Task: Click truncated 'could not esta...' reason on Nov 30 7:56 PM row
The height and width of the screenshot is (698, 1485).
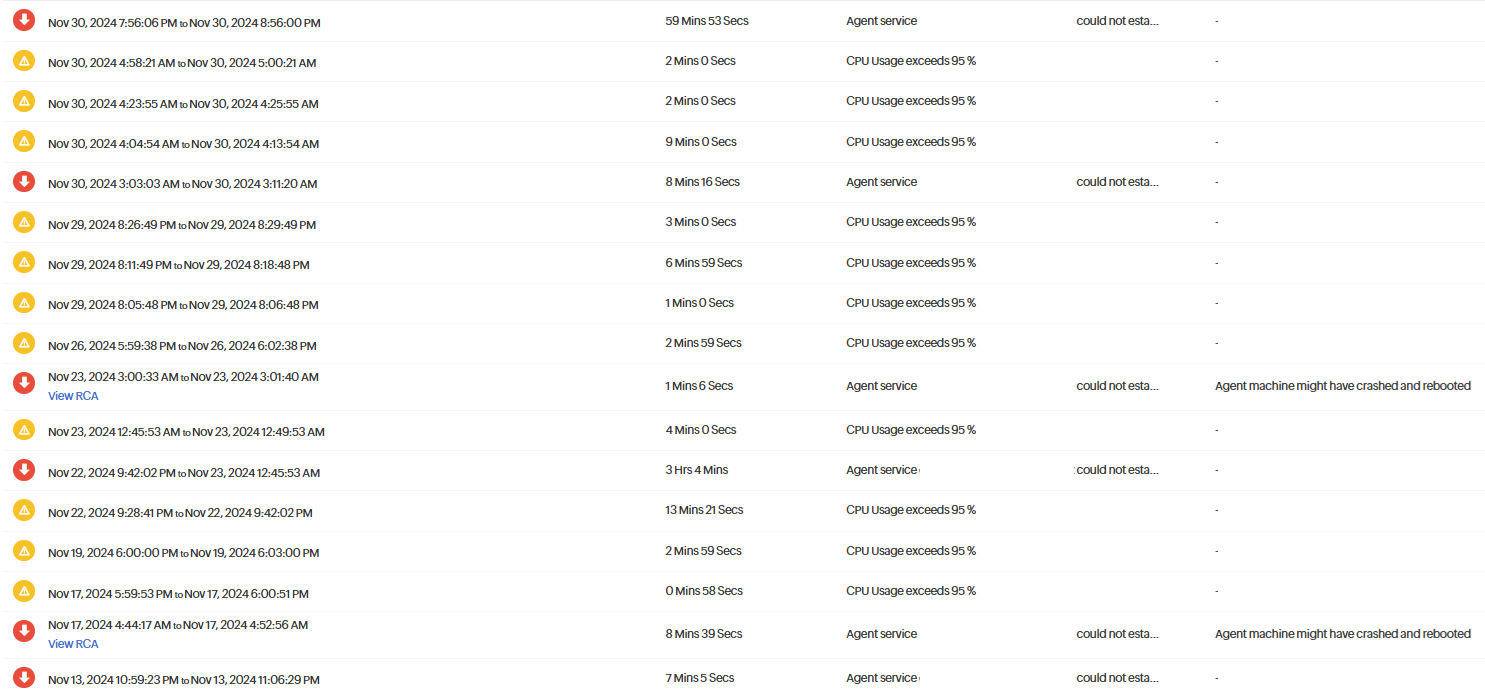Action: [x=1117, y=21]
